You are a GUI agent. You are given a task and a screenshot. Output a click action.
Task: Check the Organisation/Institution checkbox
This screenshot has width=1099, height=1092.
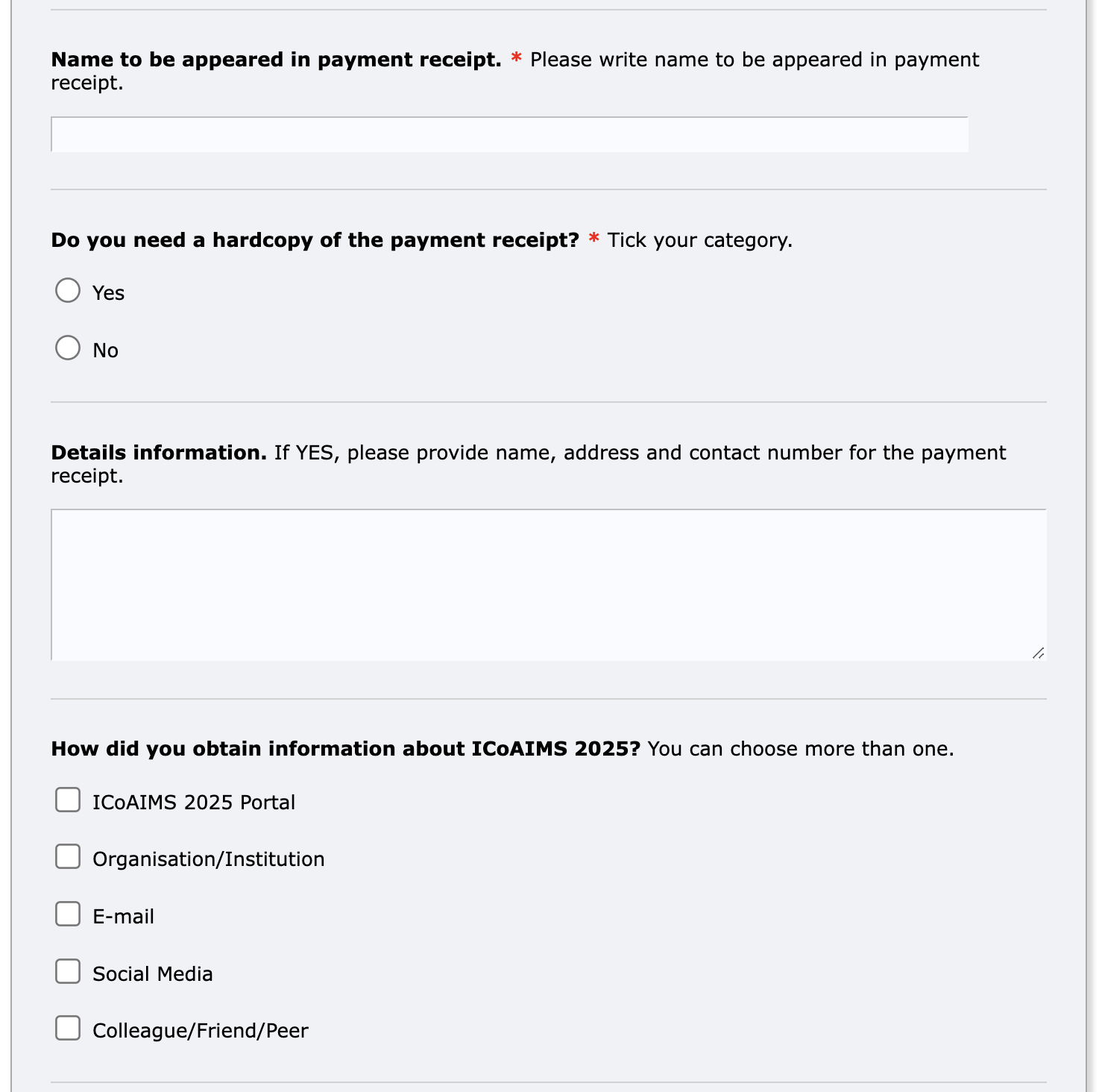(68, 856)
